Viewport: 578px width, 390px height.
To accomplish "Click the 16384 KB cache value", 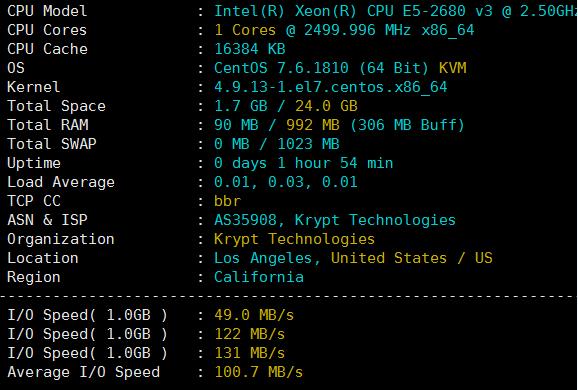I will pyautogui.click(x=250, y=49).
